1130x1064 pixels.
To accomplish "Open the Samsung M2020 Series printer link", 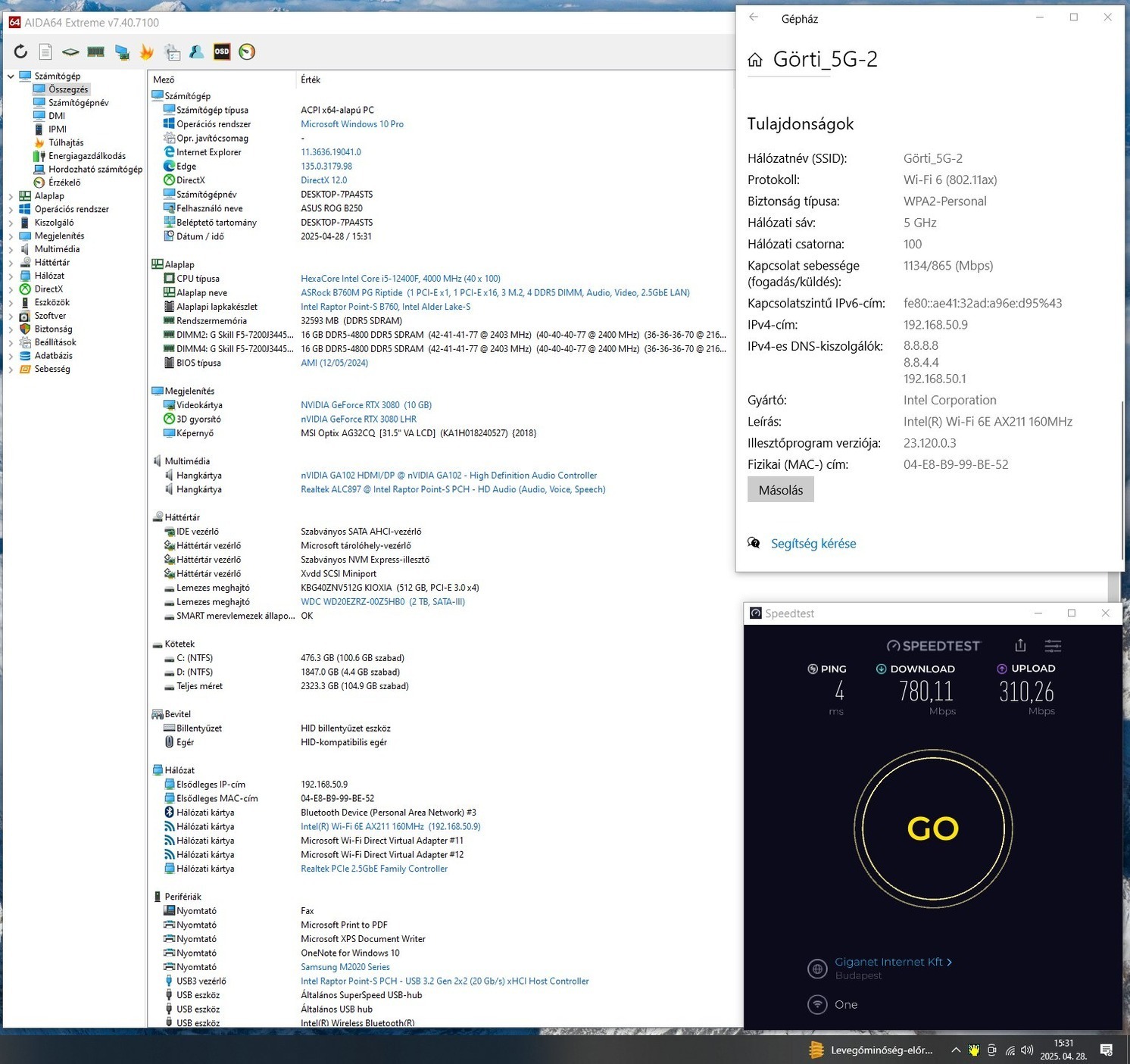I will coord(345,967).
